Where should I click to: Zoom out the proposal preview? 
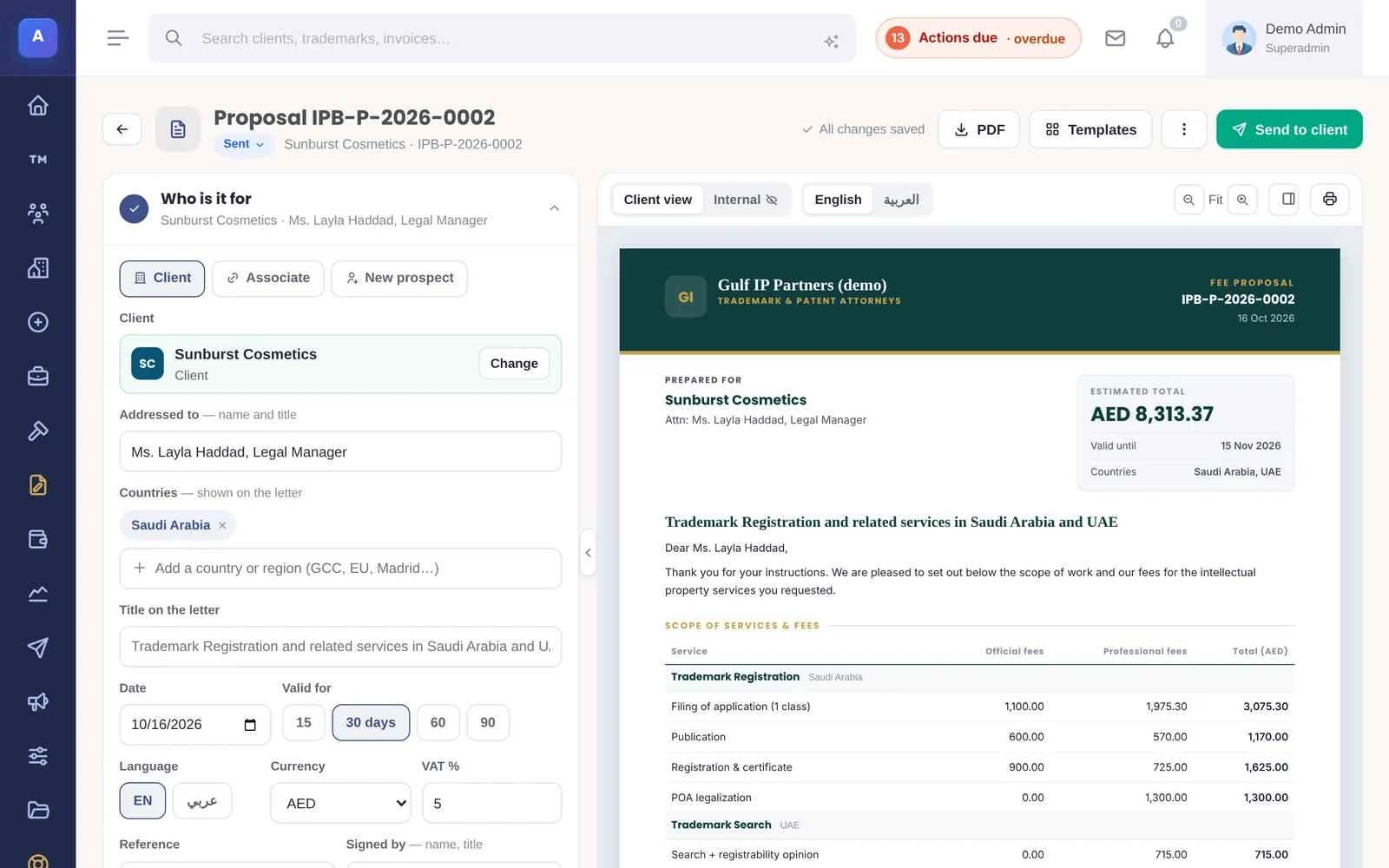(x=1188, y=200)
